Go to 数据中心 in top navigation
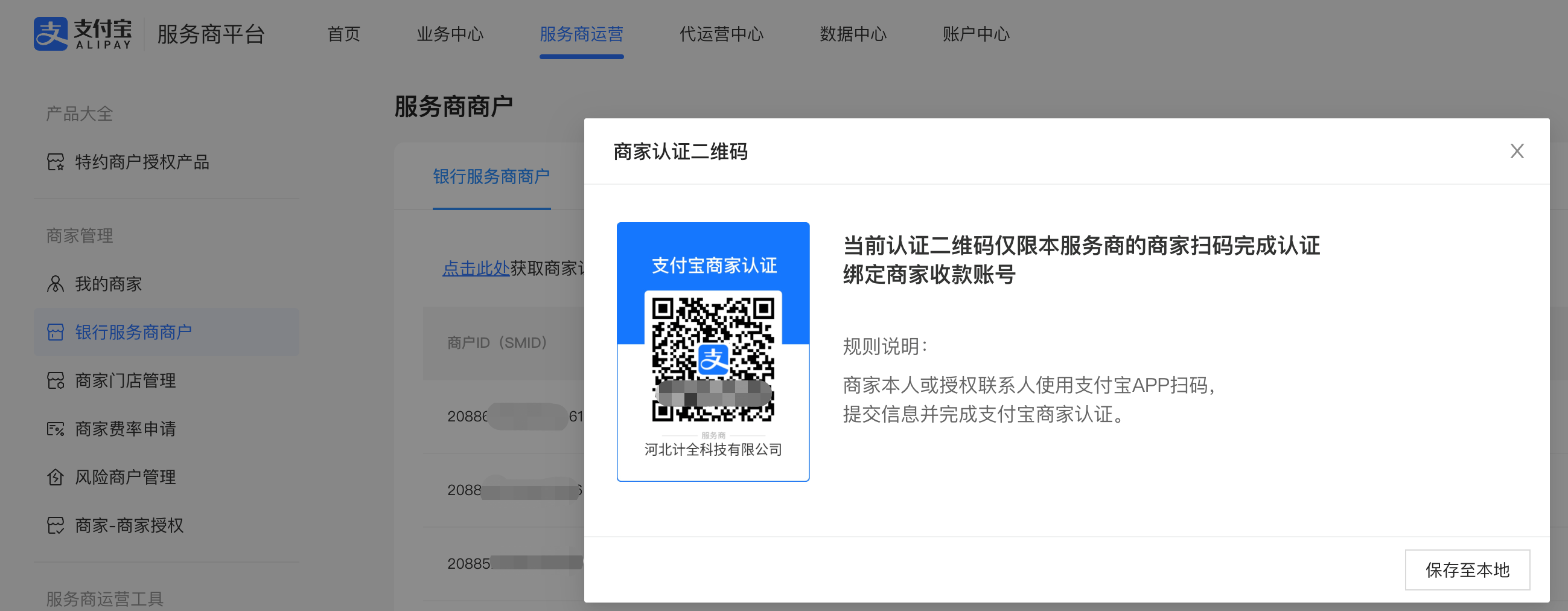Image resolution: width=1568 pixels, height=611 pixels. 853,34
